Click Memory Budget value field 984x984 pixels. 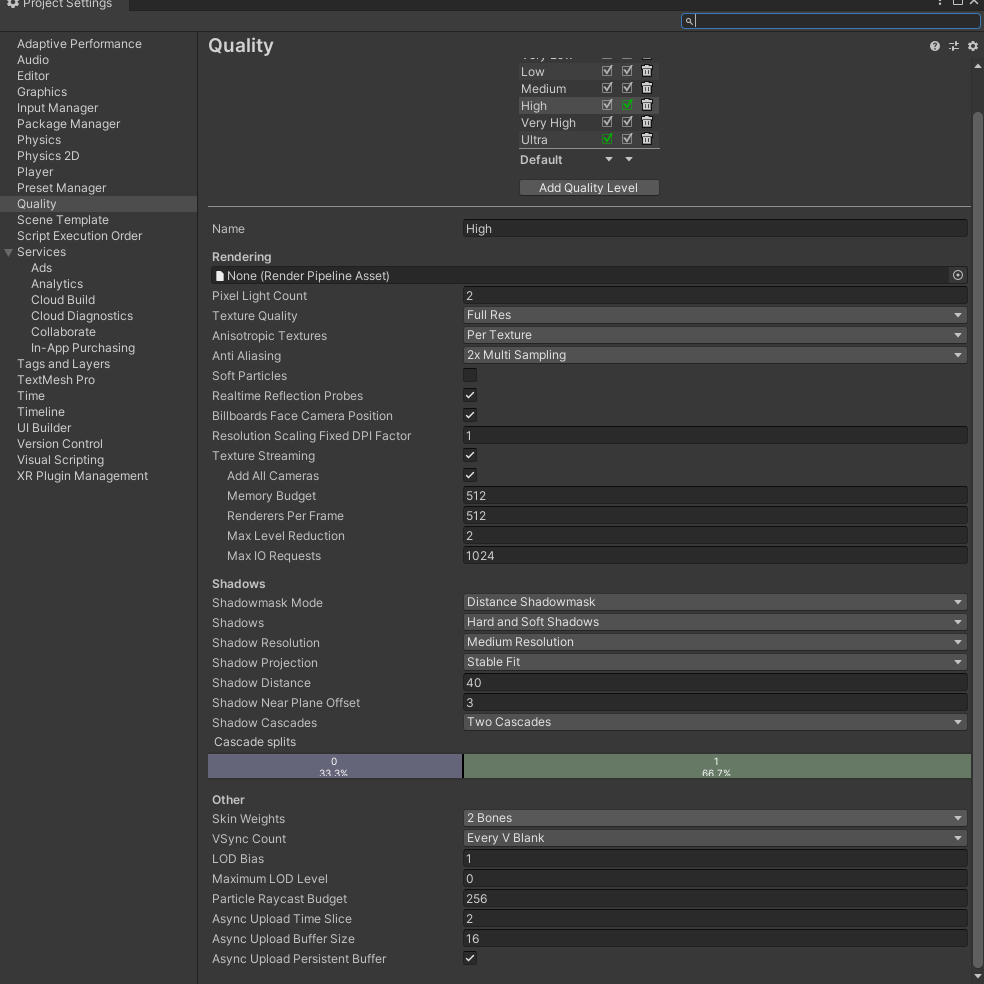coord(715,496)
